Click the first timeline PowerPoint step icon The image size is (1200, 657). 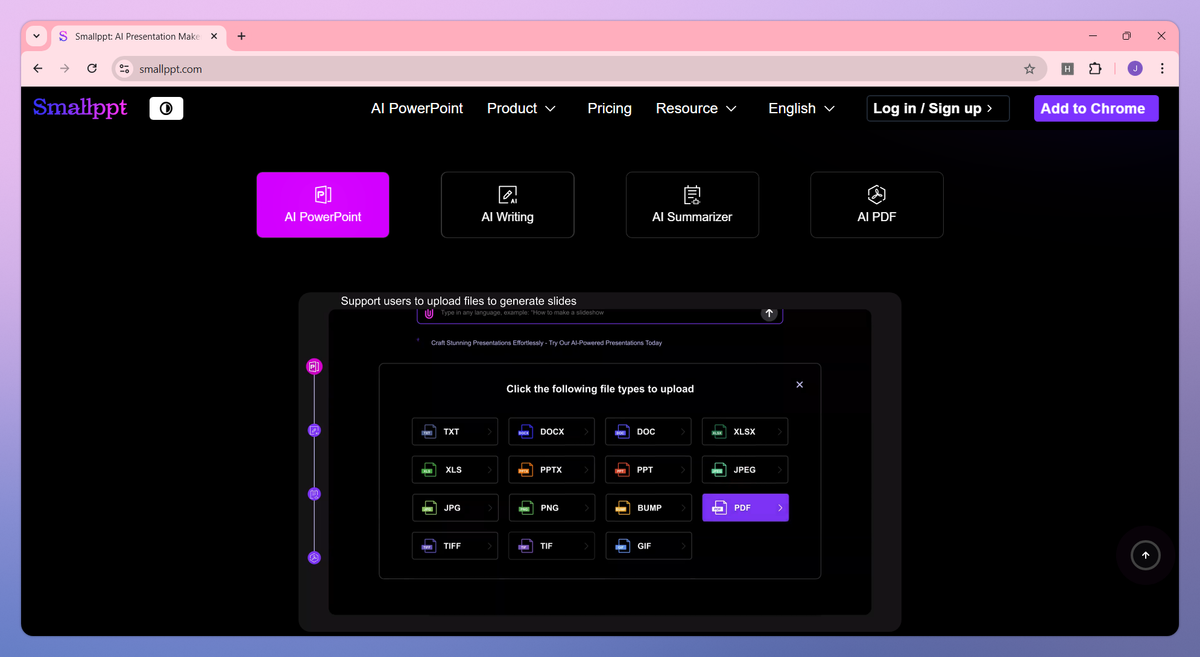pos(314,367)
